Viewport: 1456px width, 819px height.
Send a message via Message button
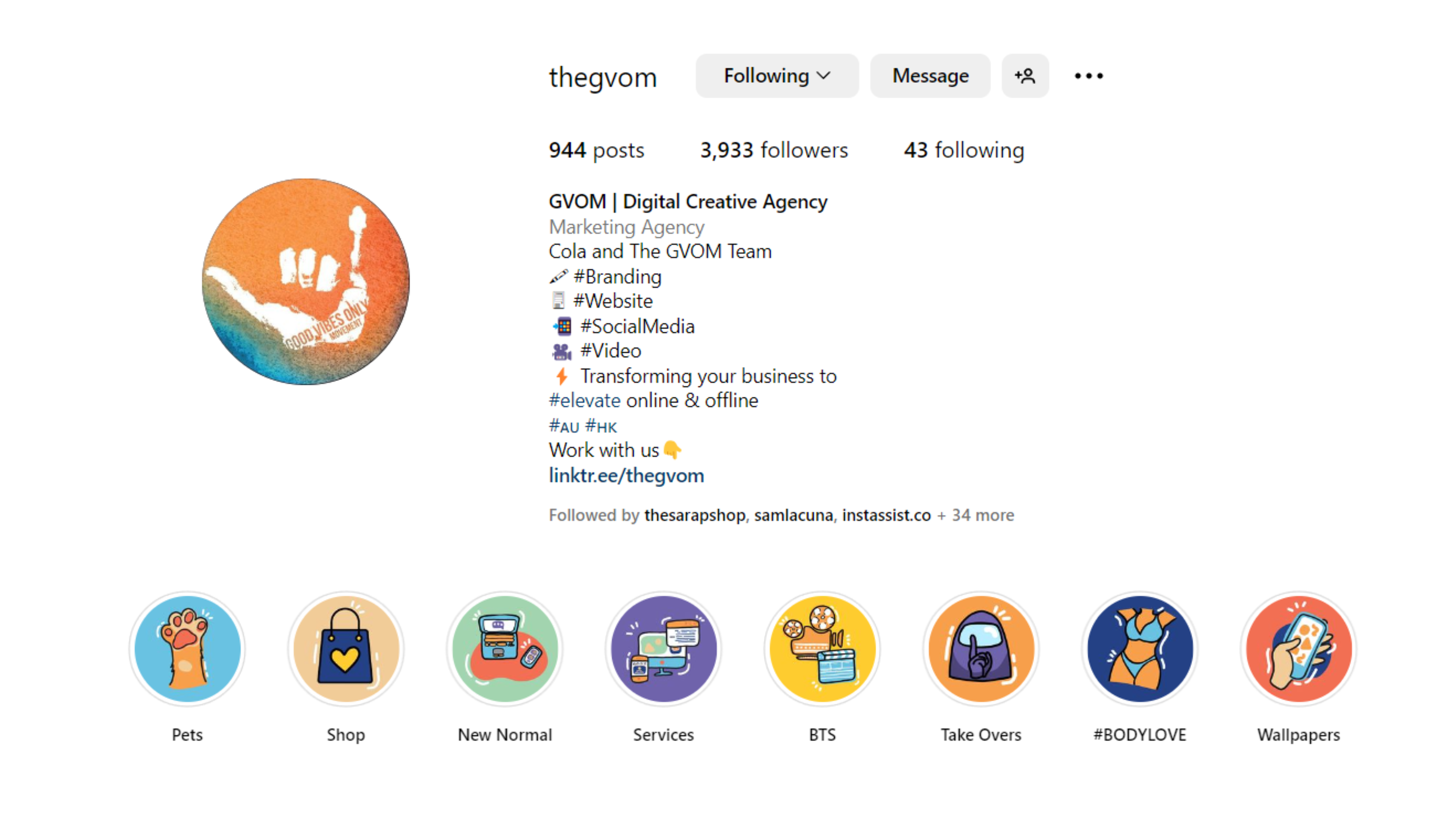(930, 76)
